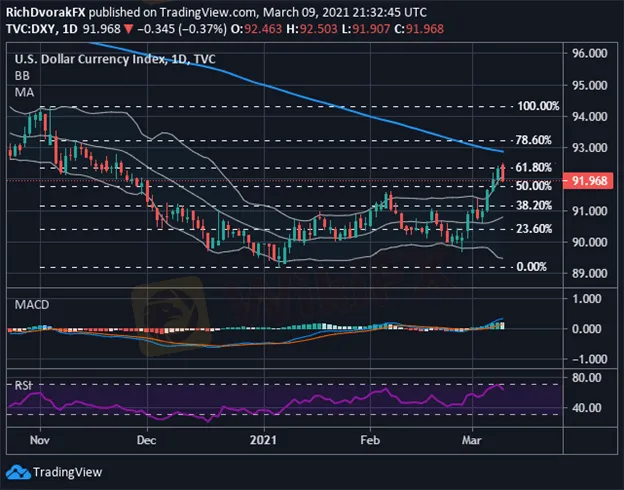Click the Dec label on the time axis
The image size is (624, 490).
click(146, 438)
